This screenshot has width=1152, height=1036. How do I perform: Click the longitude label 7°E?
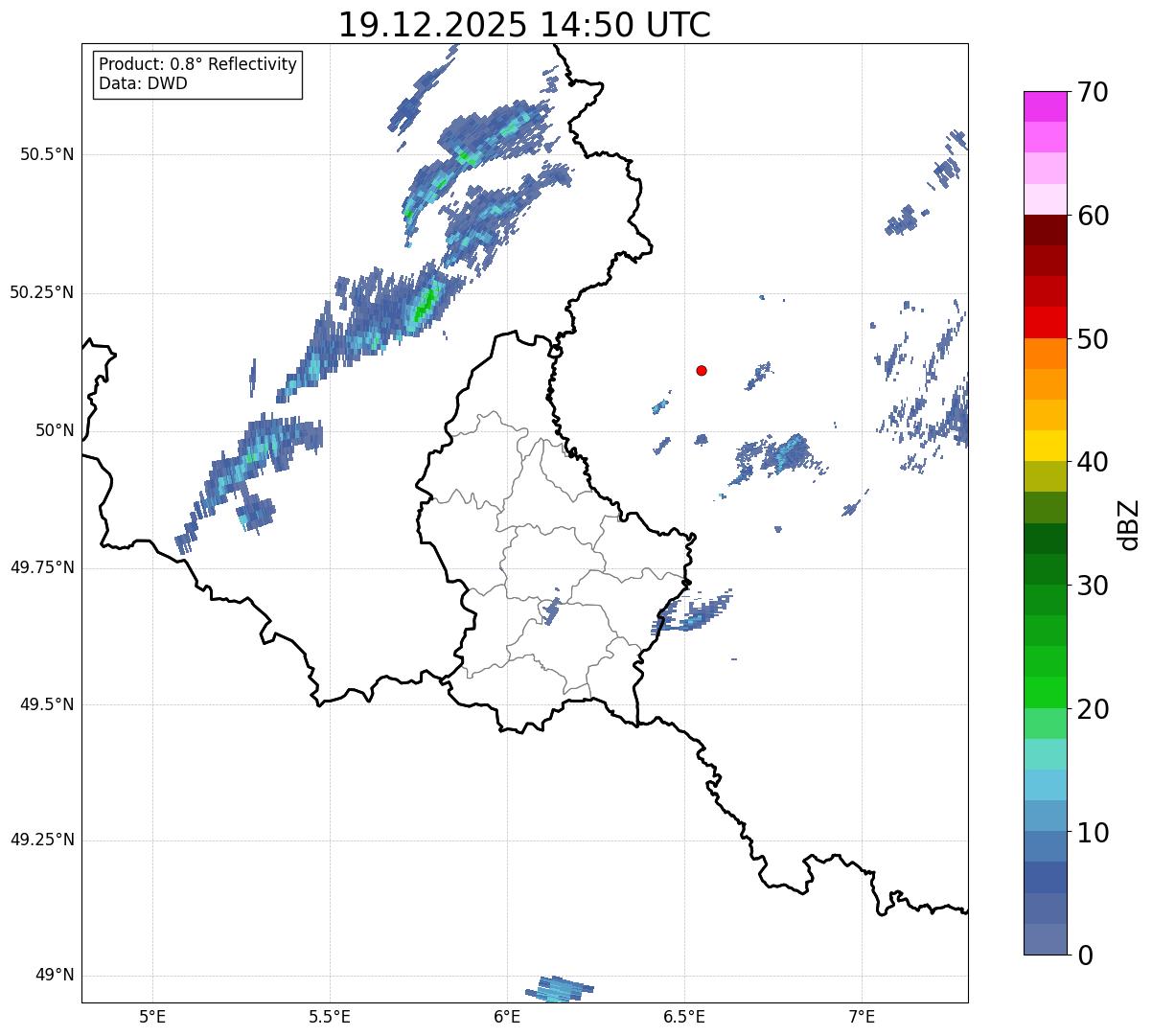tap(863, 1016)
